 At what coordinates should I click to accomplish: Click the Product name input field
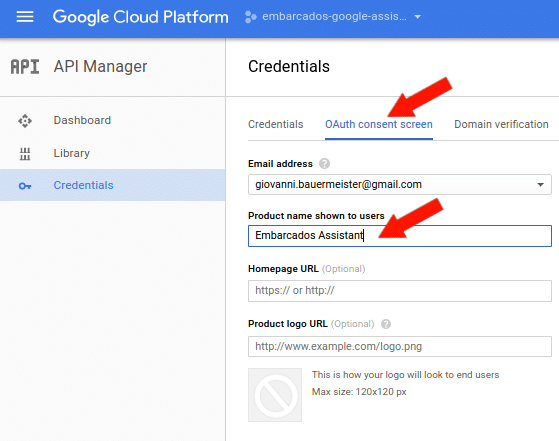[400, 236]
